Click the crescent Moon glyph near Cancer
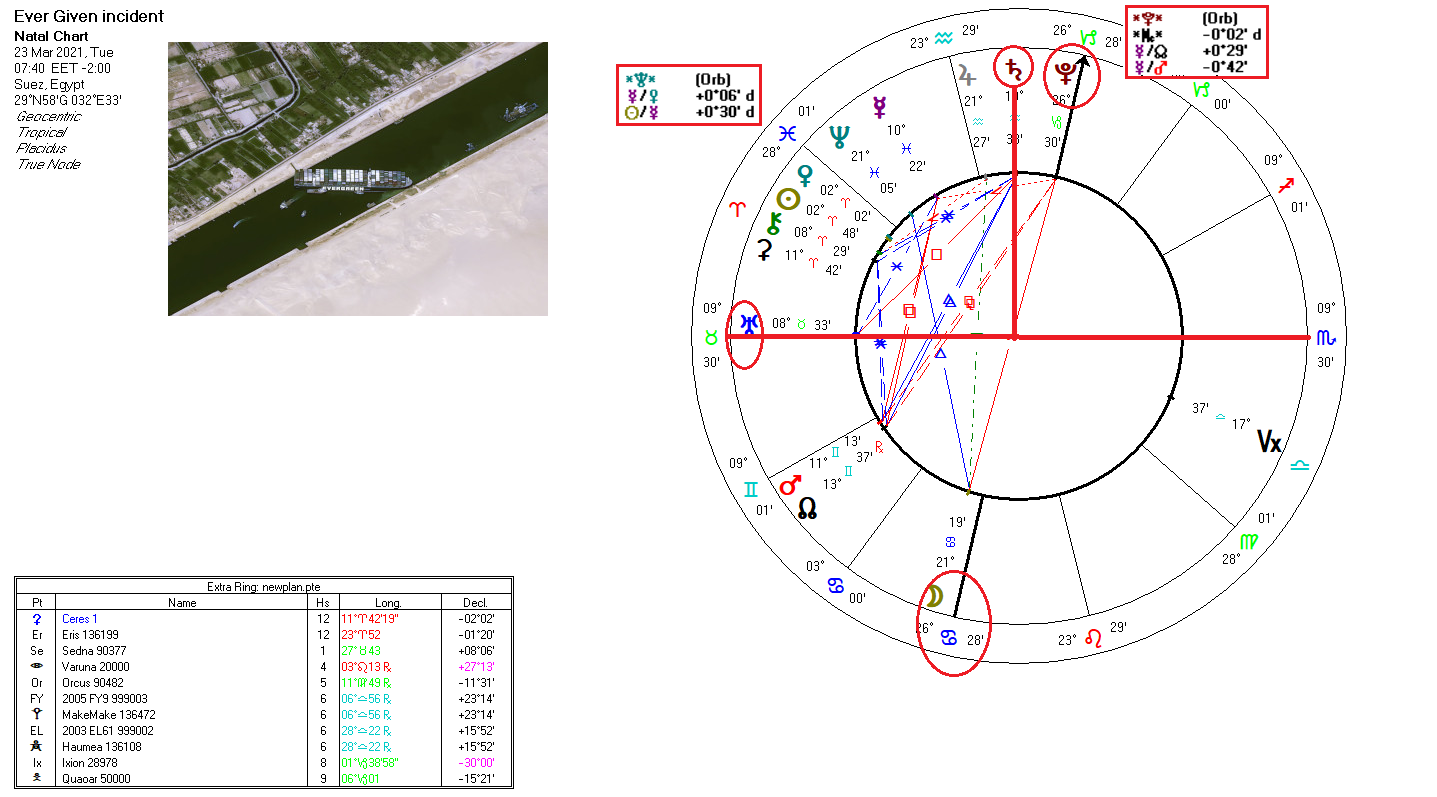The width and height of the screenshot is (1437, 797). pyautogui.click(x=932, y=597)
